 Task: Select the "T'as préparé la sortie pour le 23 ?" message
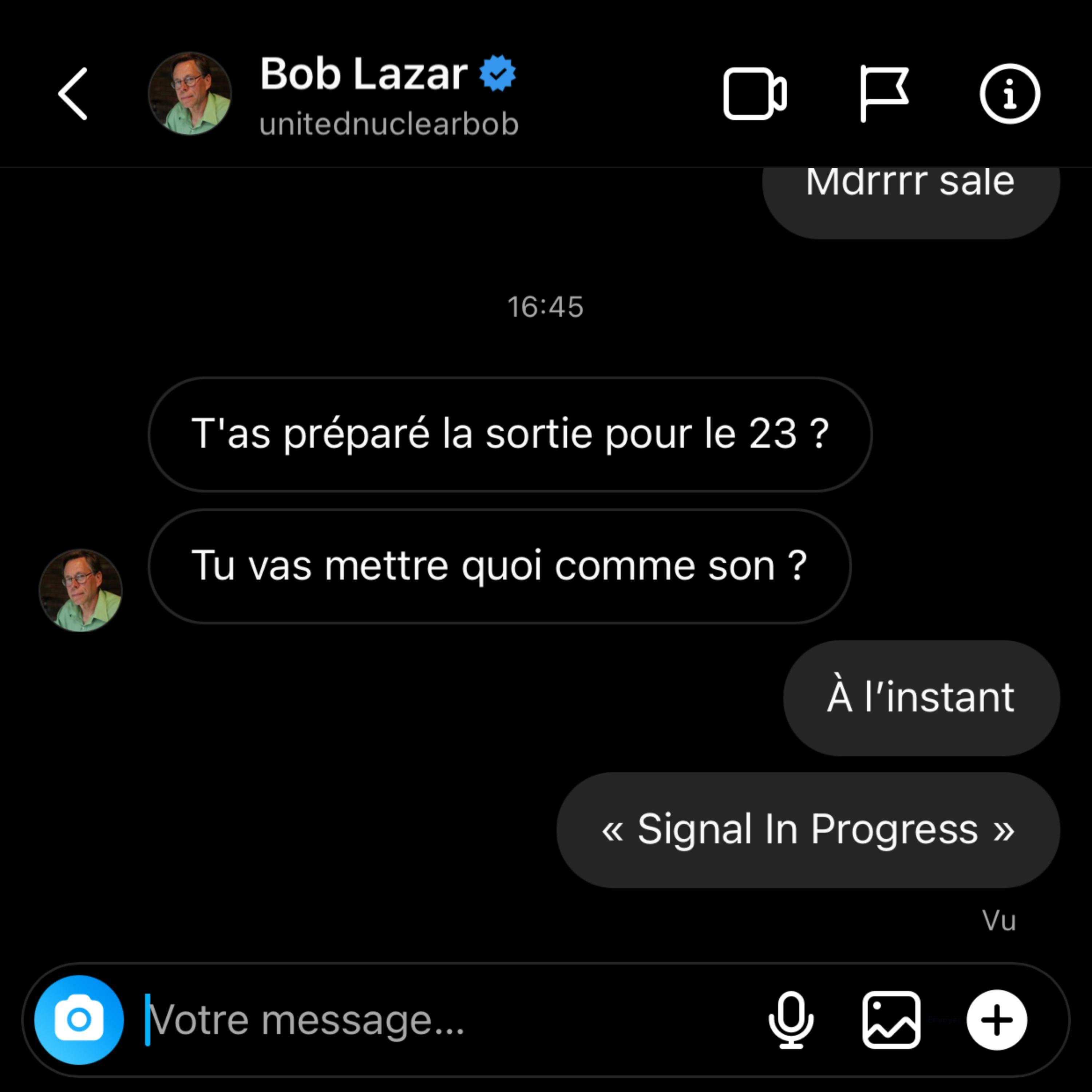point(510,434)
